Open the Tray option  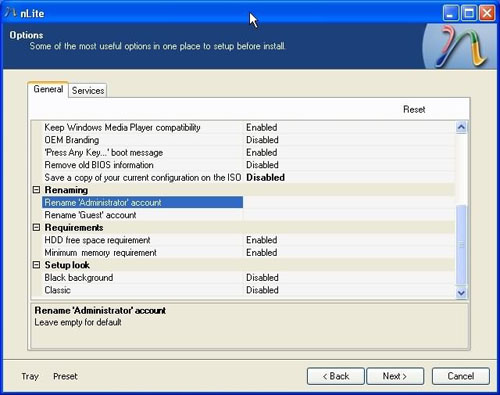pyautogui.click(x=30, y=376)
